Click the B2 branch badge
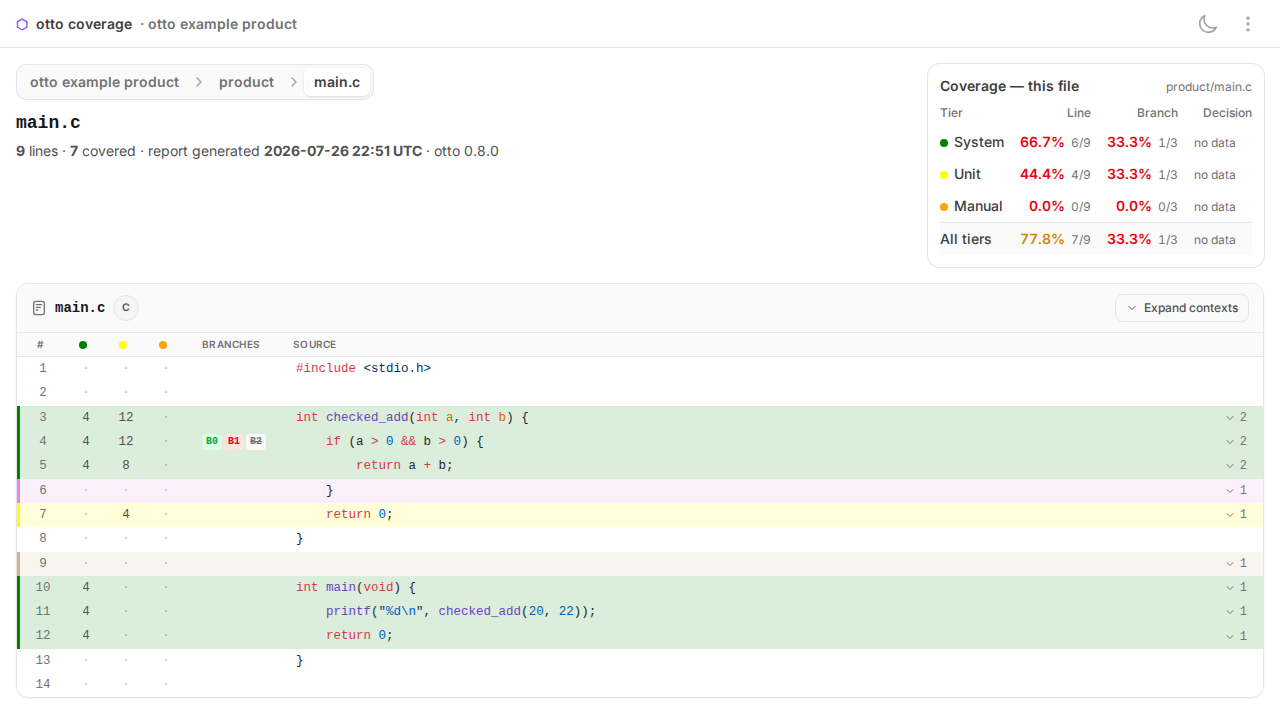The height and width of the screenshot is (720, 1280). point(256,441)
